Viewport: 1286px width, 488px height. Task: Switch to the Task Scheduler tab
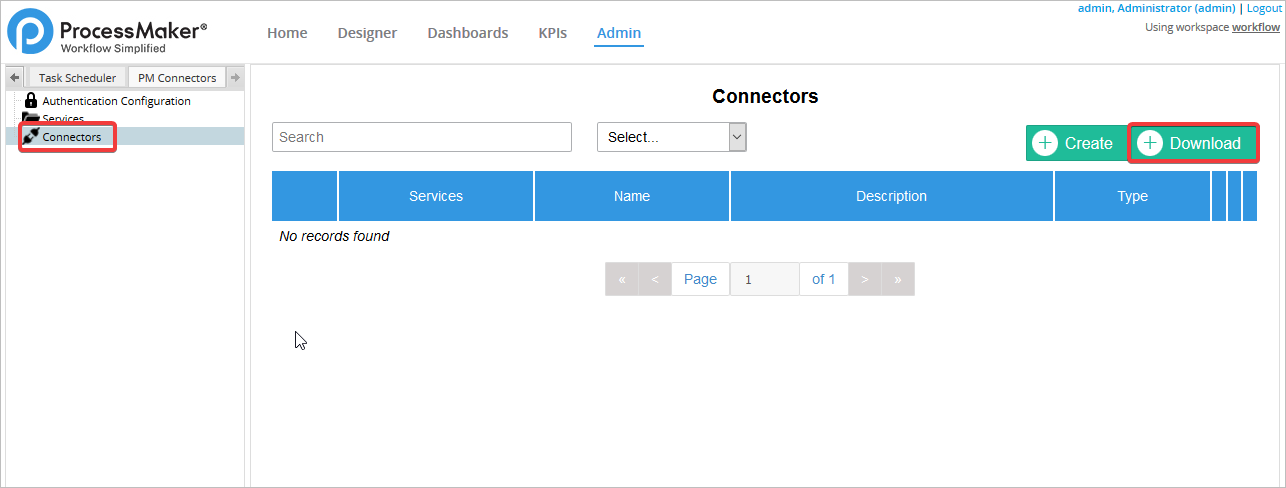pyautogui.click(x=77, y=78)
